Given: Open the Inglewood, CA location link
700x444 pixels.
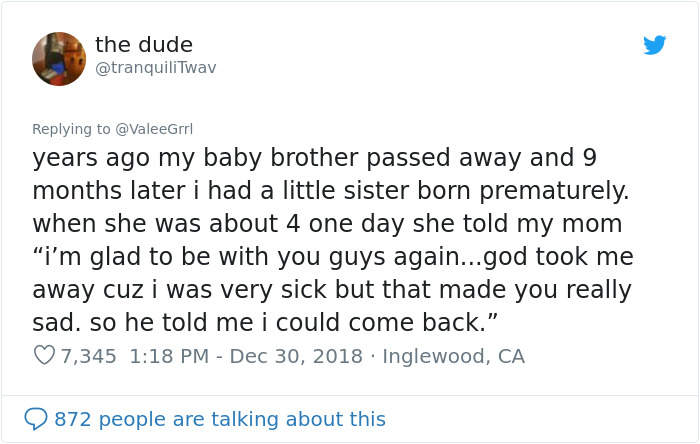Looking at the screenshot, I should click(453, 356).
